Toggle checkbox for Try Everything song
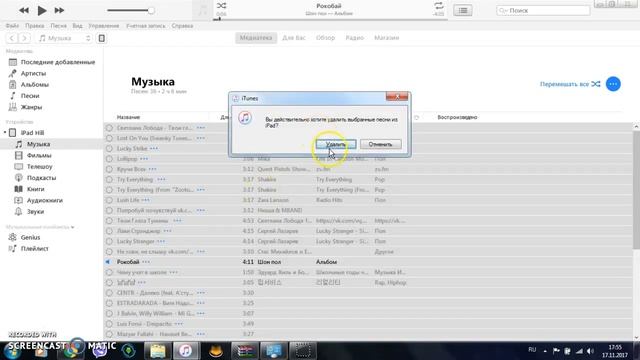The image size is (640, 360). (x=109, y=180)
